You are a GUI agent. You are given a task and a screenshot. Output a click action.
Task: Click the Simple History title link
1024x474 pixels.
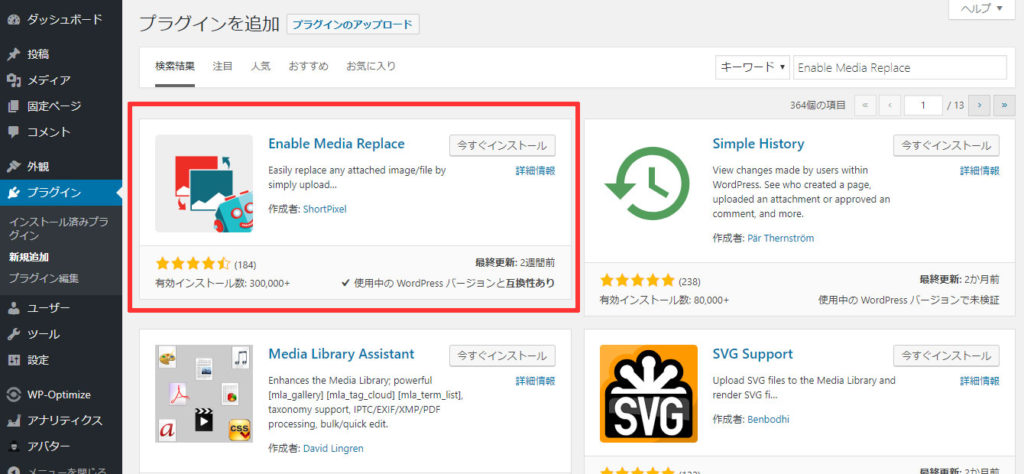(x=758, y=144)
